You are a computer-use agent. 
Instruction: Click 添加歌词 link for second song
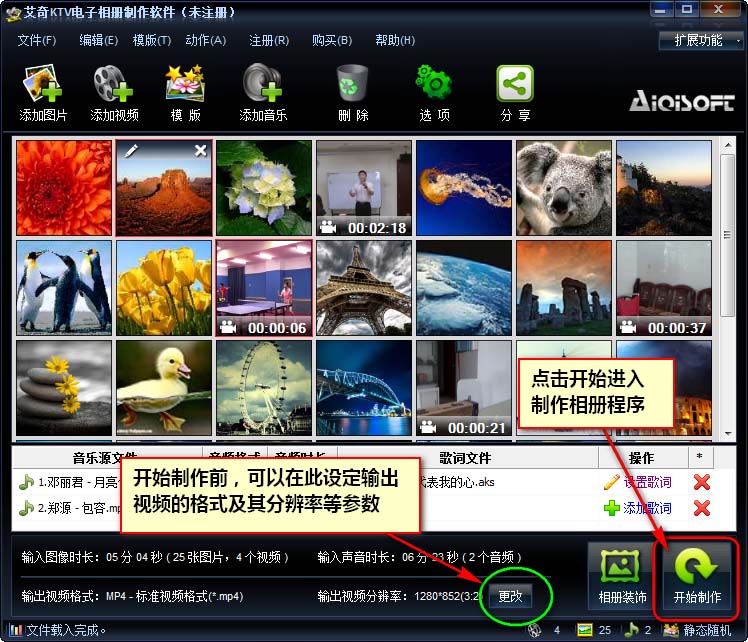[638, 508]
